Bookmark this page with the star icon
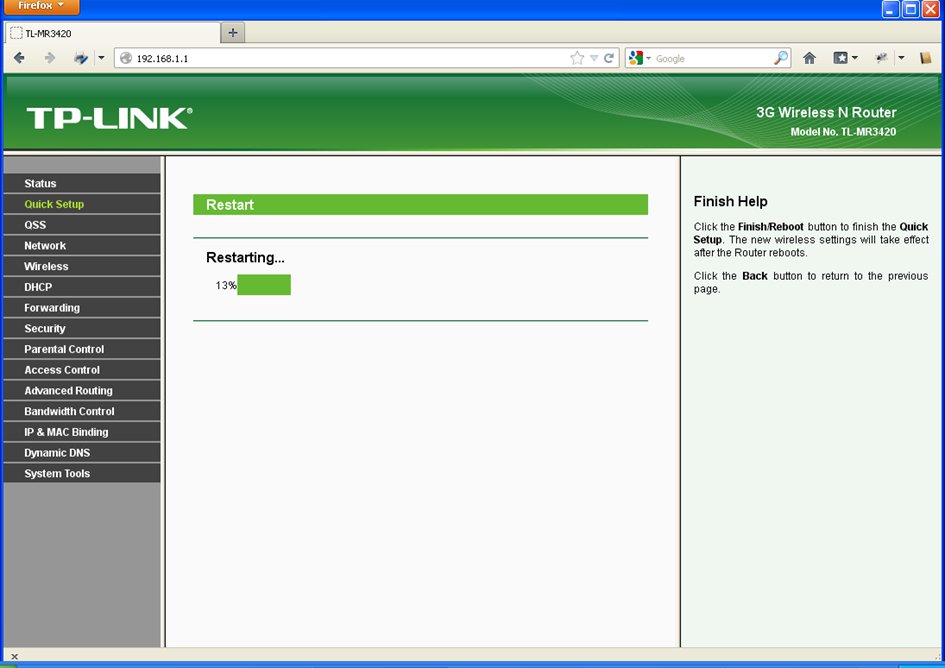This screenshot has width=945, height=668. (x=577, y=58)
